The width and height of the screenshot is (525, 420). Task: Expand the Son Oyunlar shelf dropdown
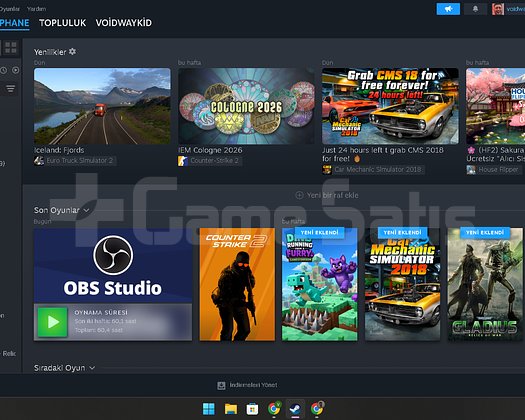tap(86, 210)
